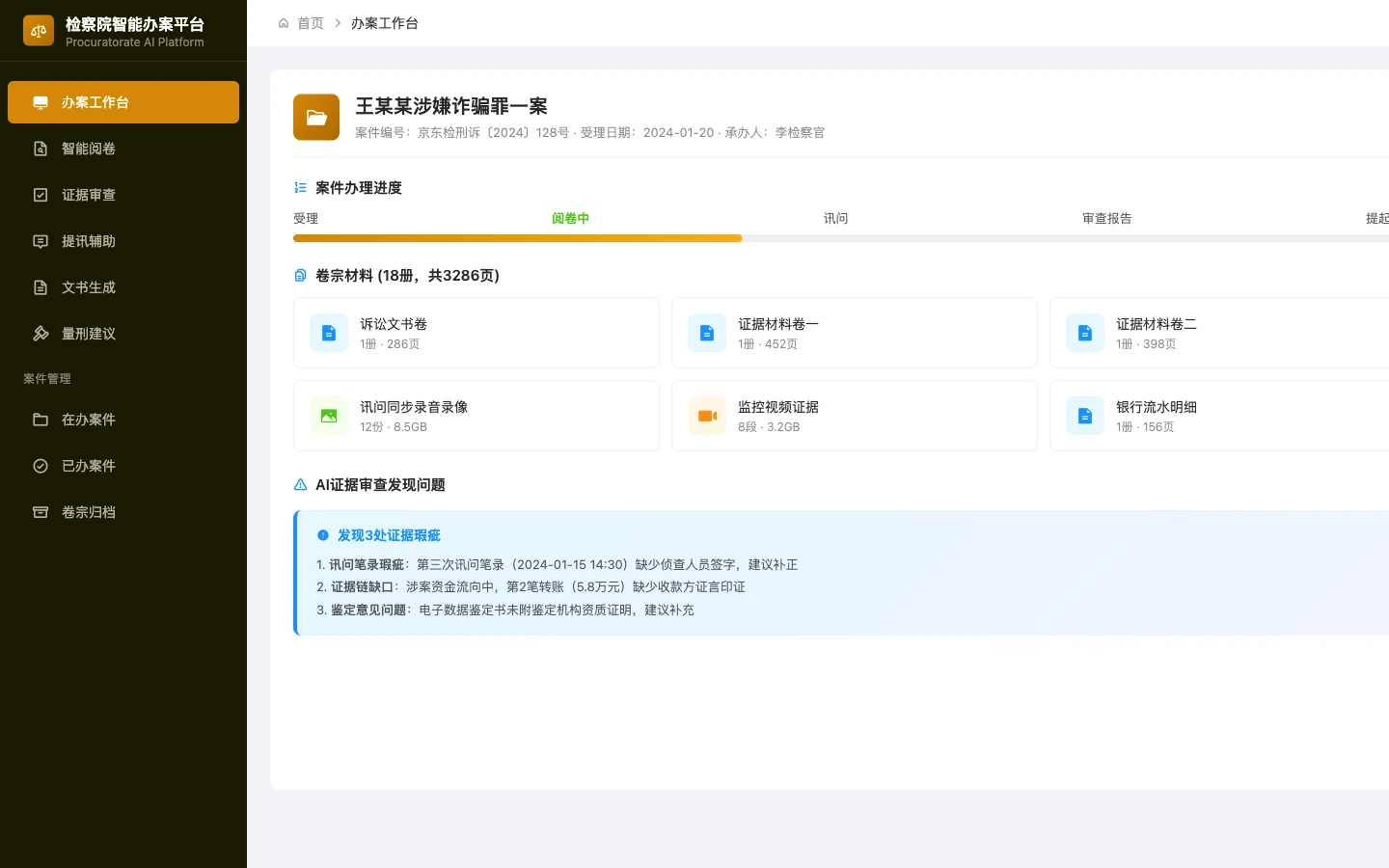The height and width of the screenshot is (868, 1389).
Task: Click the 办案工作台 breadcrumb text
Action: point(385,23)
